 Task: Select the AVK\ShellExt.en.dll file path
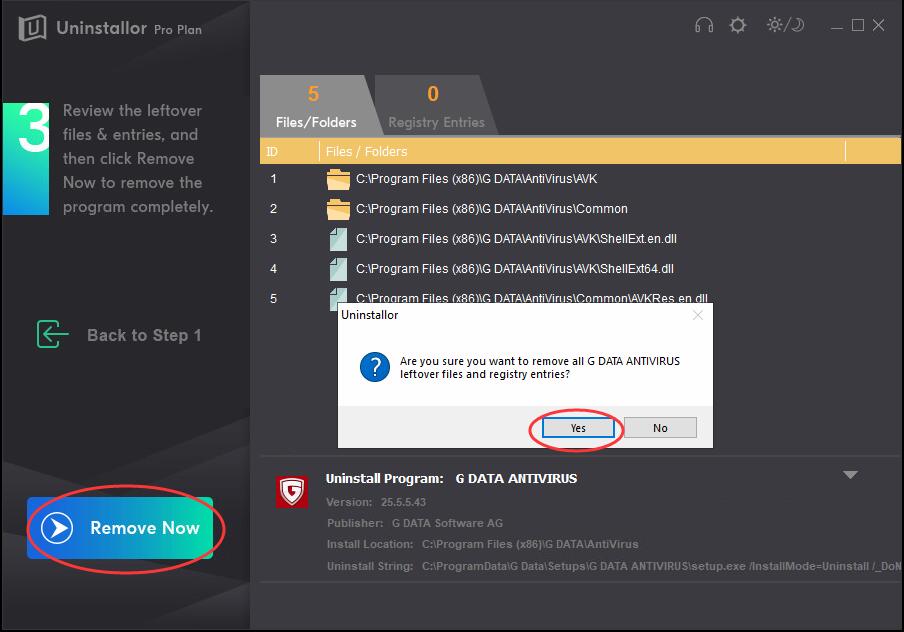(x=516, y=239)
